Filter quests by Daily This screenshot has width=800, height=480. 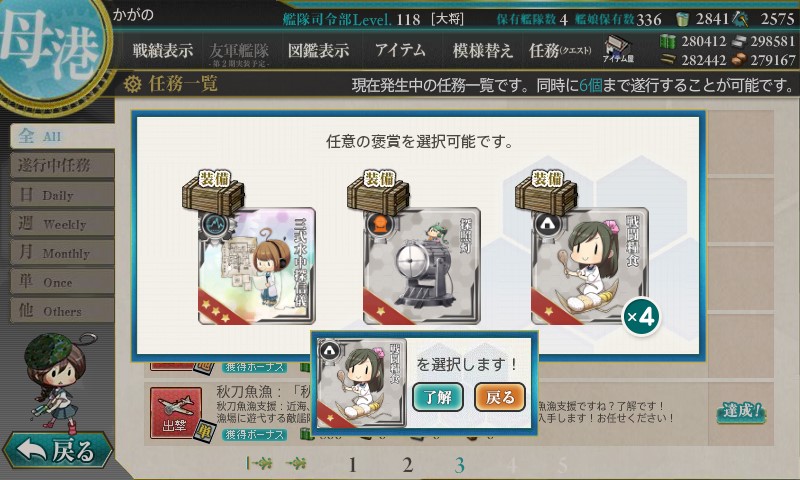(x=62, y=194)
